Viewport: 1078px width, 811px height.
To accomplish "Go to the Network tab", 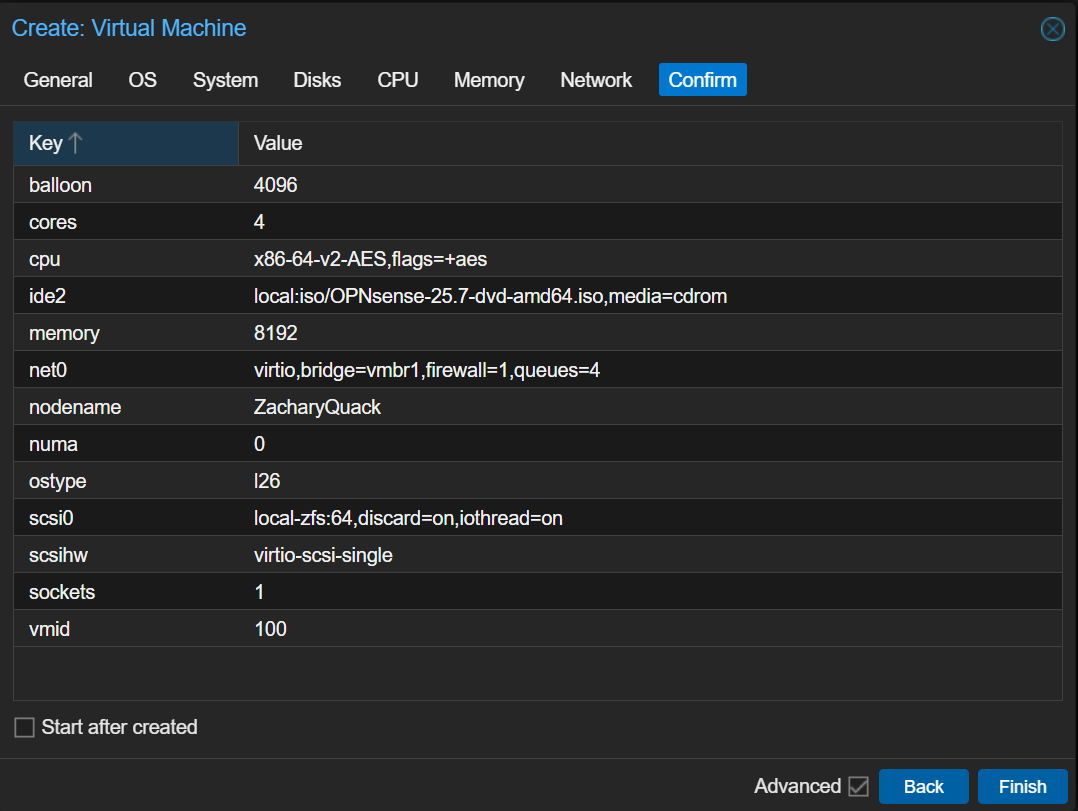I will click(x=596, y=80).
